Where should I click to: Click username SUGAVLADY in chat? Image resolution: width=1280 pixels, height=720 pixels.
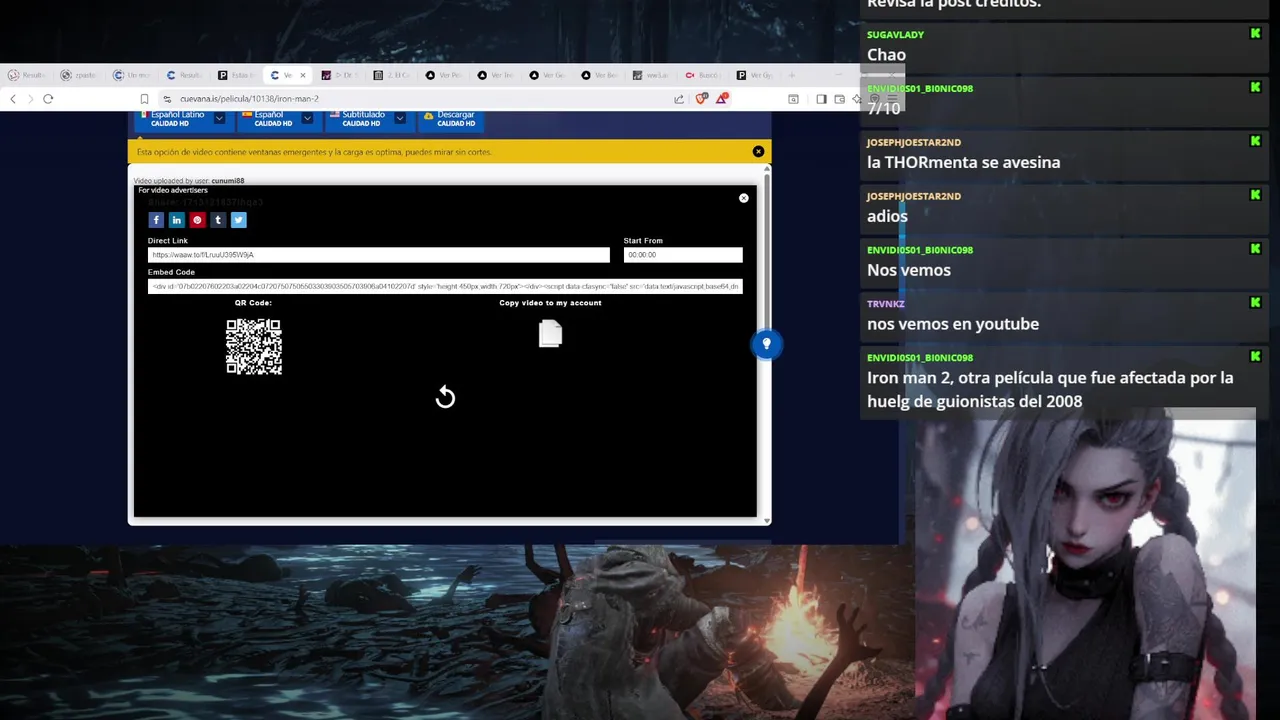coord(895,35)
